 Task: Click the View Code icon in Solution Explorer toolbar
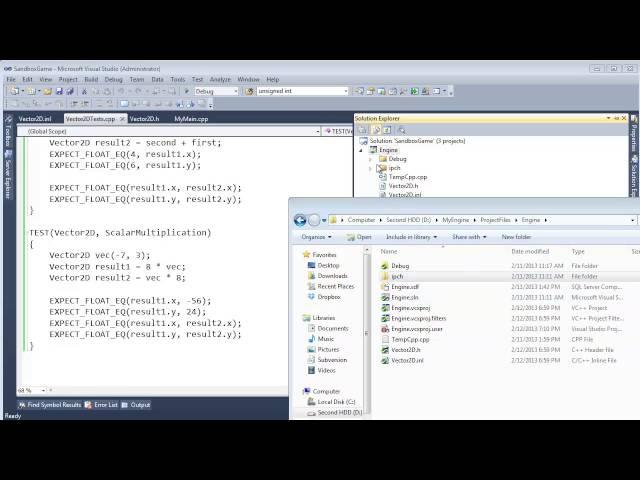[402, 130]
